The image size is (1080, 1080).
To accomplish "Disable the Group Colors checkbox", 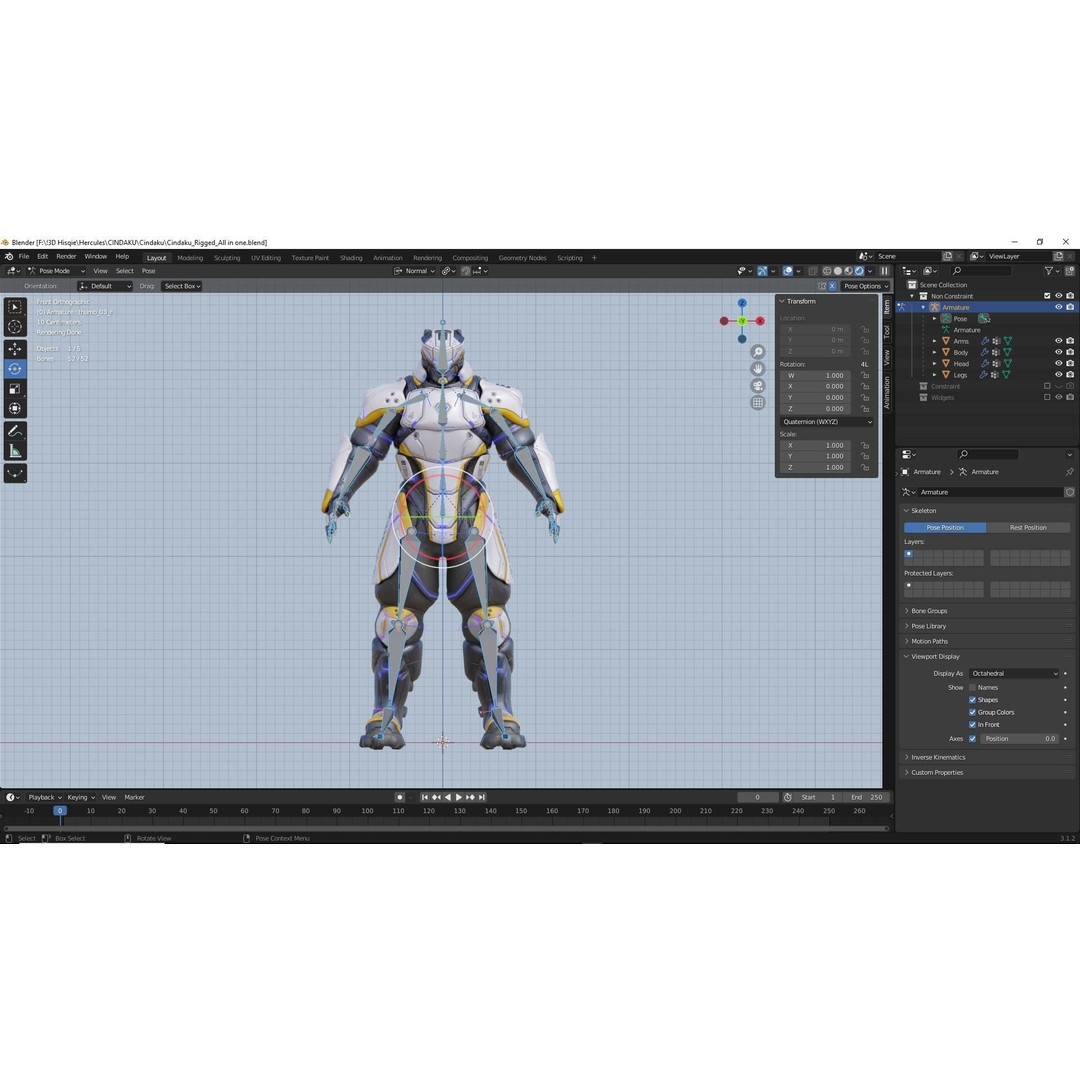I will 973,712.
